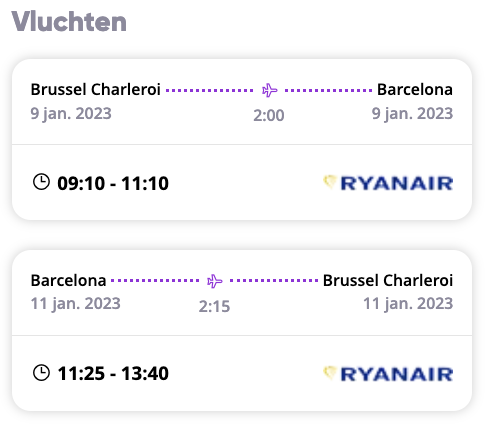Click dotted route line left of outbound airplane
486x426 pixels.
[210, 90]
